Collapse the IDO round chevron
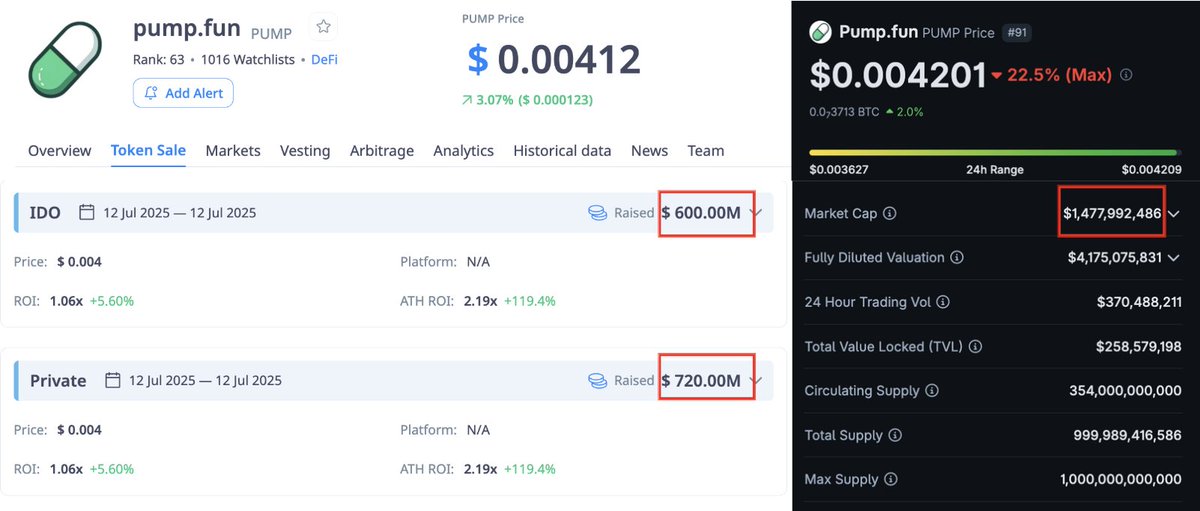1200x511 pixels. [756, 213]
